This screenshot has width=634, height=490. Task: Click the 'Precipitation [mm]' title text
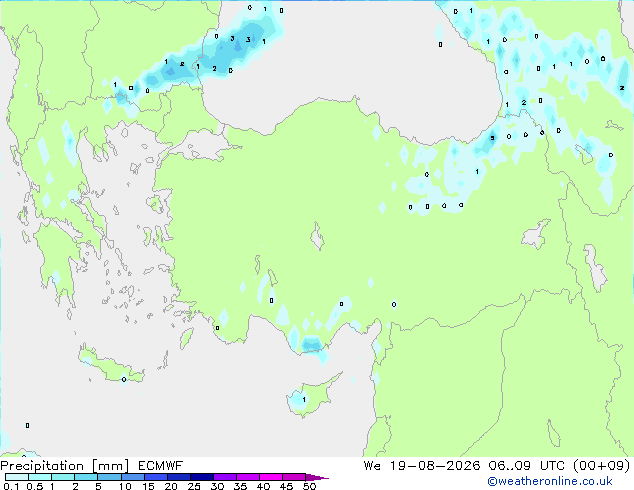65,466
